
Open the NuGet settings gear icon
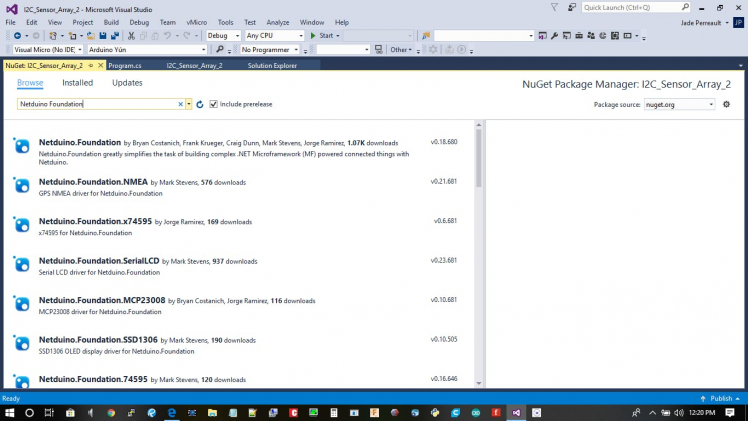pos(726,104)
